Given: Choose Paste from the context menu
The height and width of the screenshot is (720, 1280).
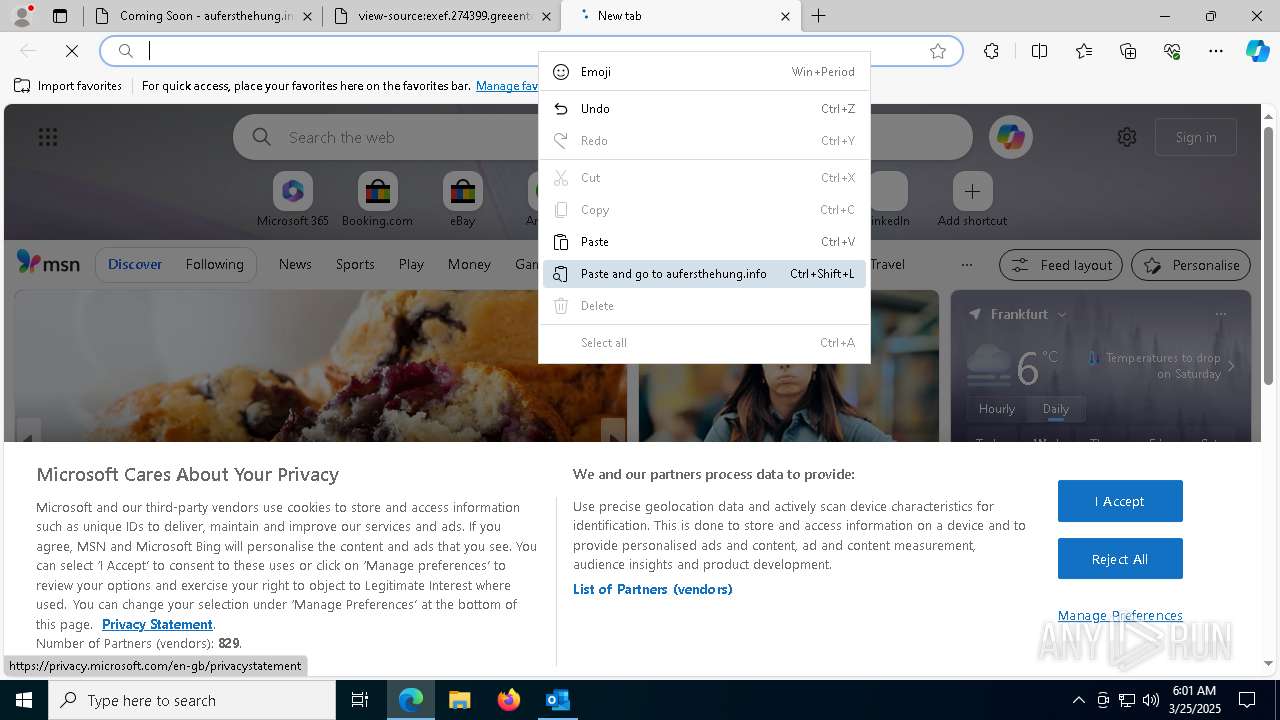Looking at the screenshot, I should pyautogui.click(x=704, y=242).
